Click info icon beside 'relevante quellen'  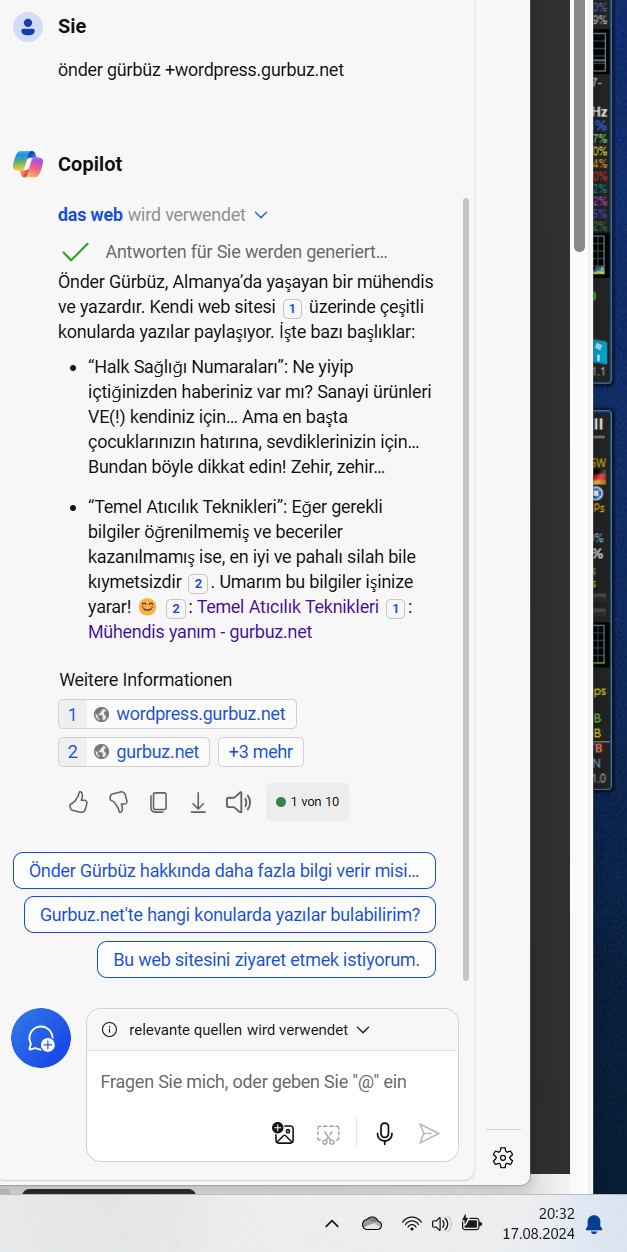[x=110, y=1029]
